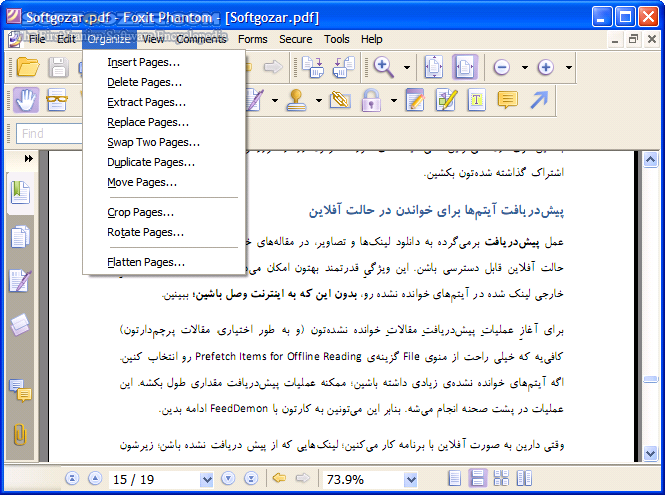Click the form edit pencil-check icon
665x495 pixels.
(446, 100)
